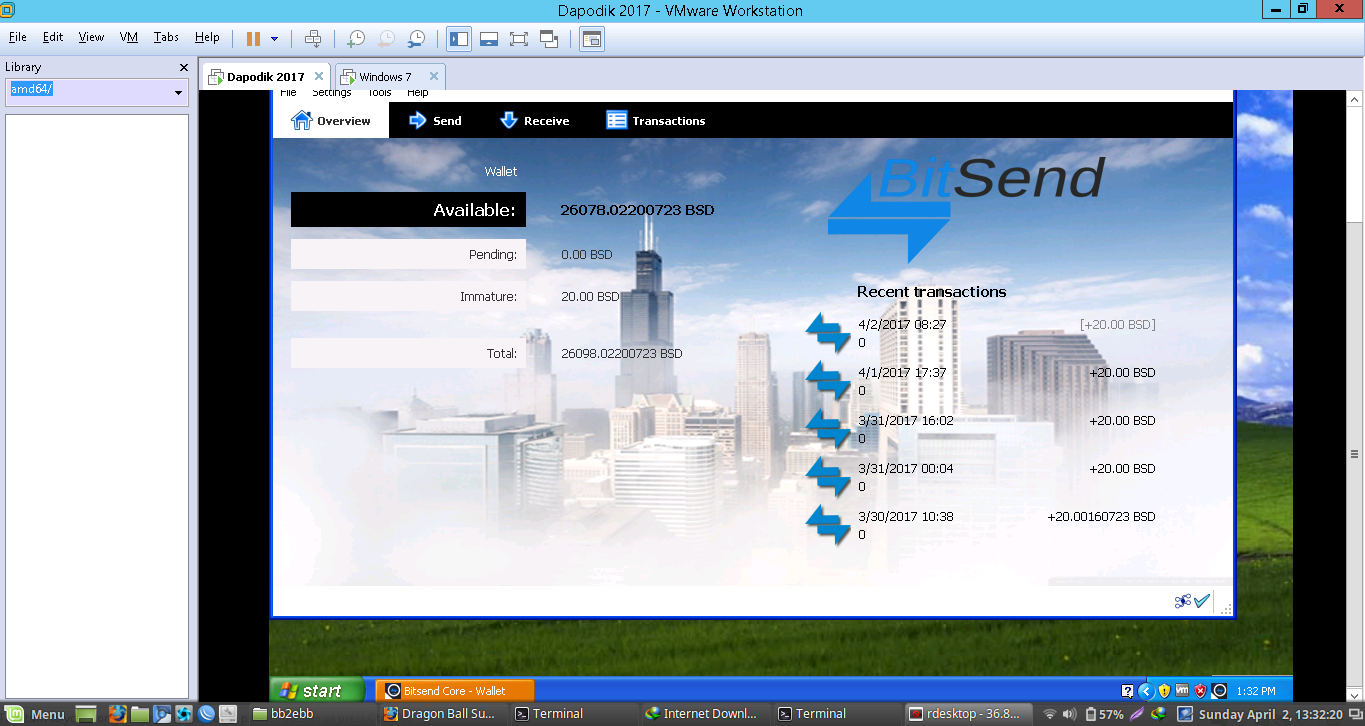Switch to Internet Downl... taskbar window
This screenshot has height=726, width=1365.
(x=706, y=714)
